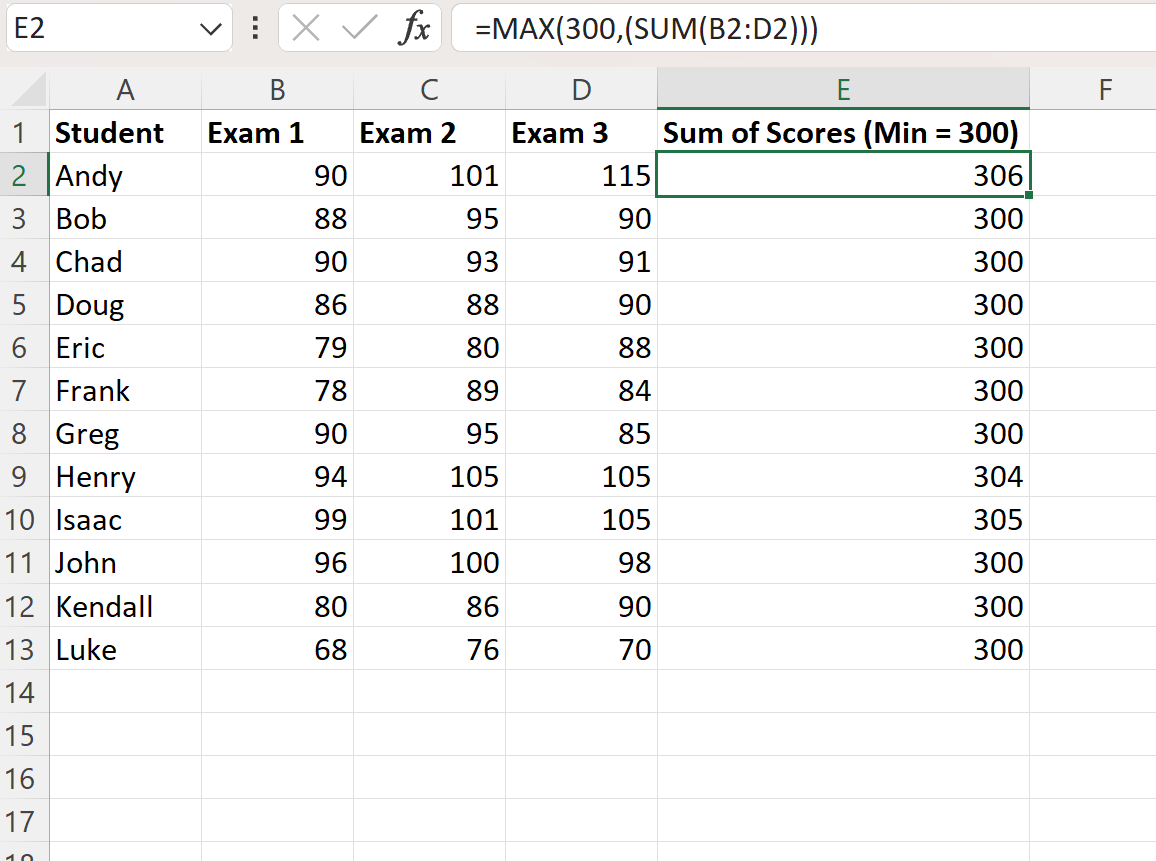Select column A header
The width and height of the screenshot is (1156, 861).
(x=125, y=90)
